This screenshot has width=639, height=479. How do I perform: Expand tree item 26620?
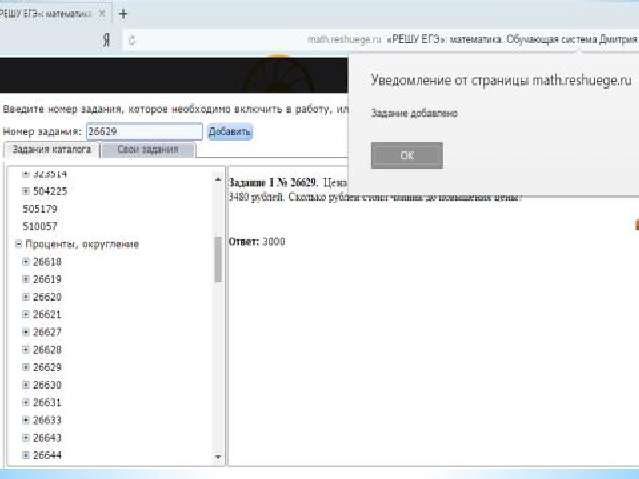pyautogui.click(x=26, y=297)
